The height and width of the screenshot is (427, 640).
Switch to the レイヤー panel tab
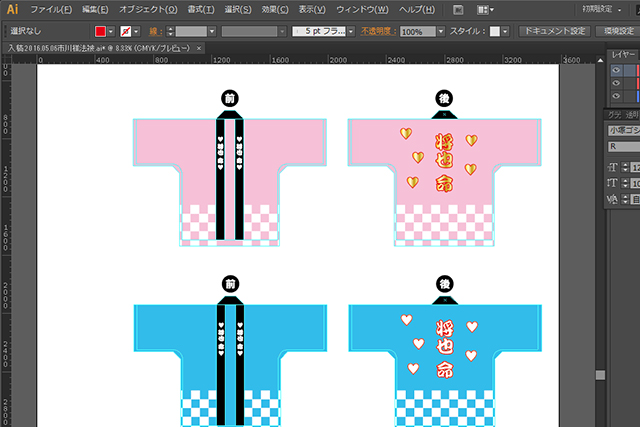623,54
